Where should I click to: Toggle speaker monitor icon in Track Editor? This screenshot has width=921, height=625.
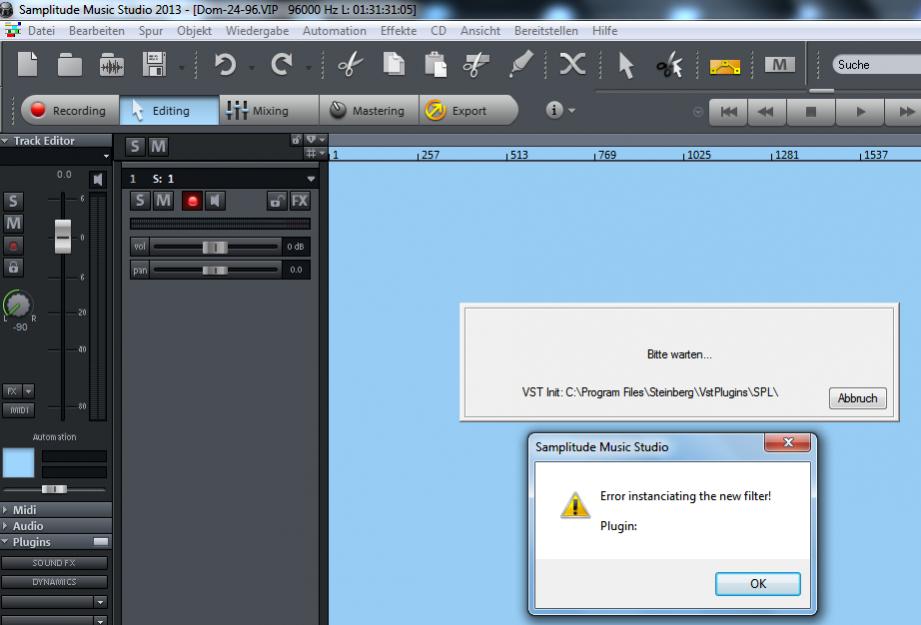98,179
